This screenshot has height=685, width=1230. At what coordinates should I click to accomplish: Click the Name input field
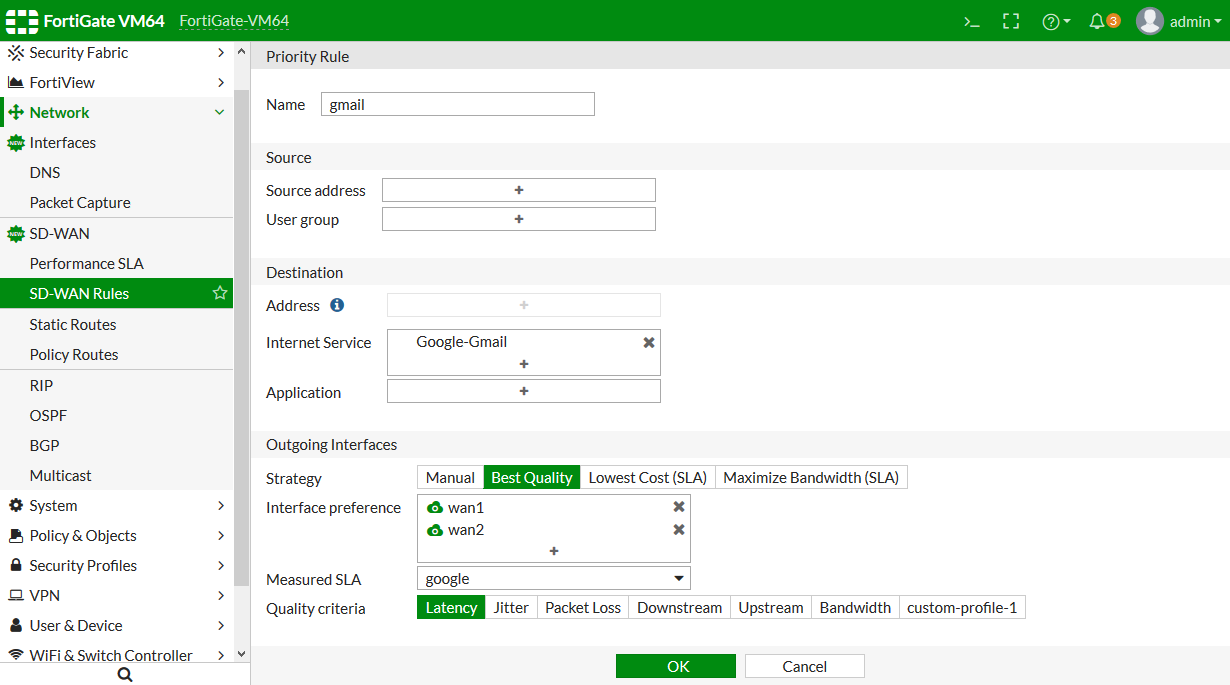[x=458, y=104]
